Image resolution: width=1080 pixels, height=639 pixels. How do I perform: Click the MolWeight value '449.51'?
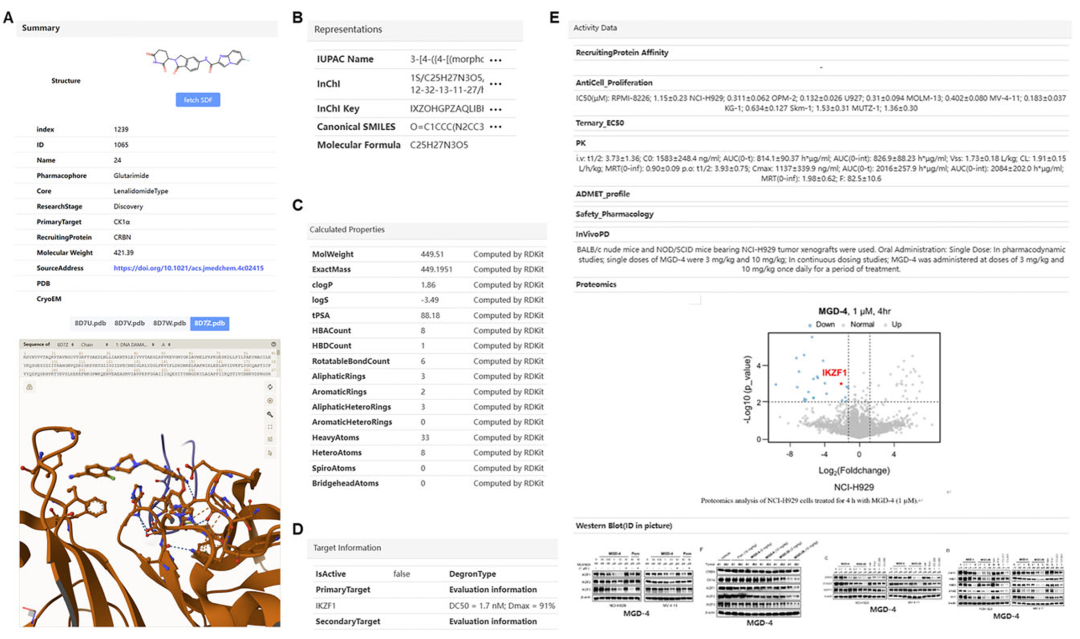click(432, 254)
